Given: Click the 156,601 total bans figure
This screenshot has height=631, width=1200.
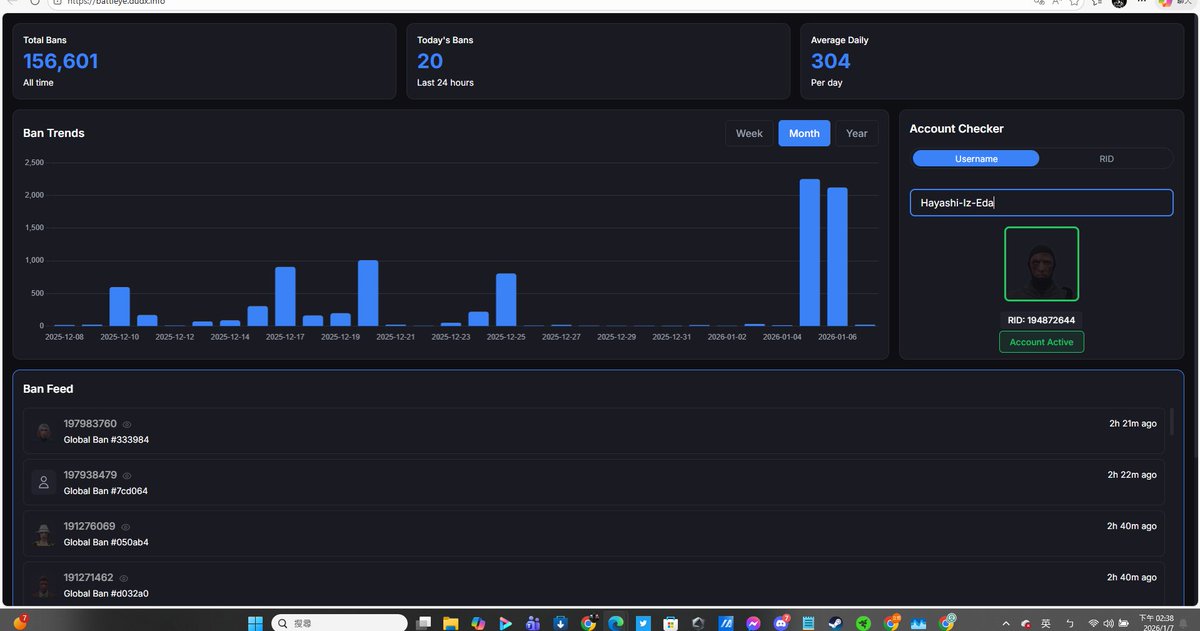Looking at the screenshot, I should [61, 62].
